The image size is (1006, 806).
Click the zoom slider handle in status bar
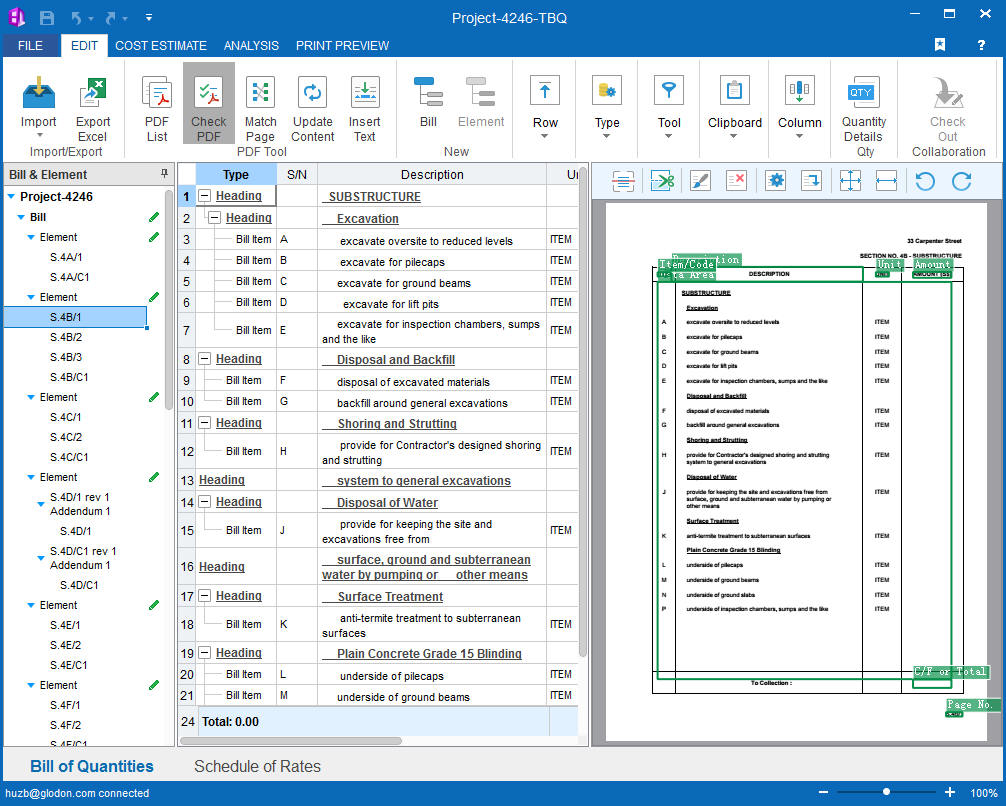886,792
